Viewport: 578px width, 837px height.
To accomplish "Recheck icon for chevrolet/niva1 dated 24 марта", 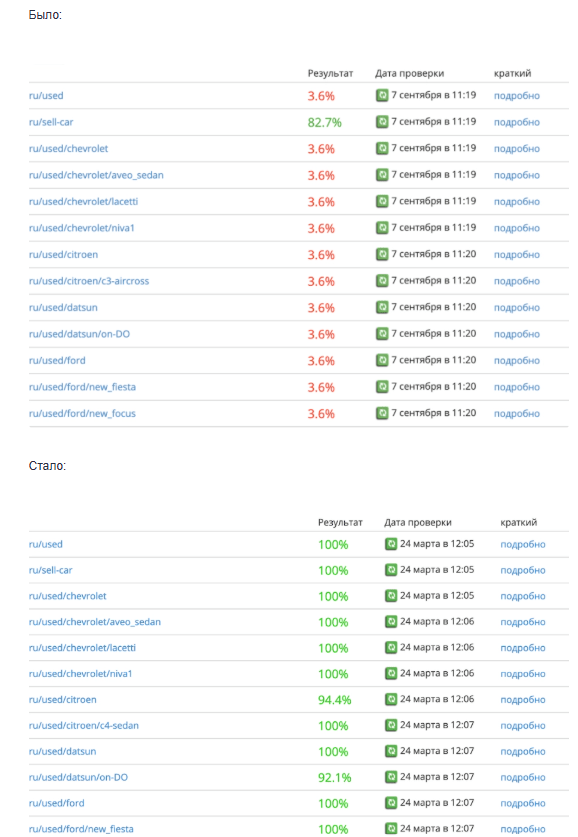I will pyautogui.click(x=391, y=674).
